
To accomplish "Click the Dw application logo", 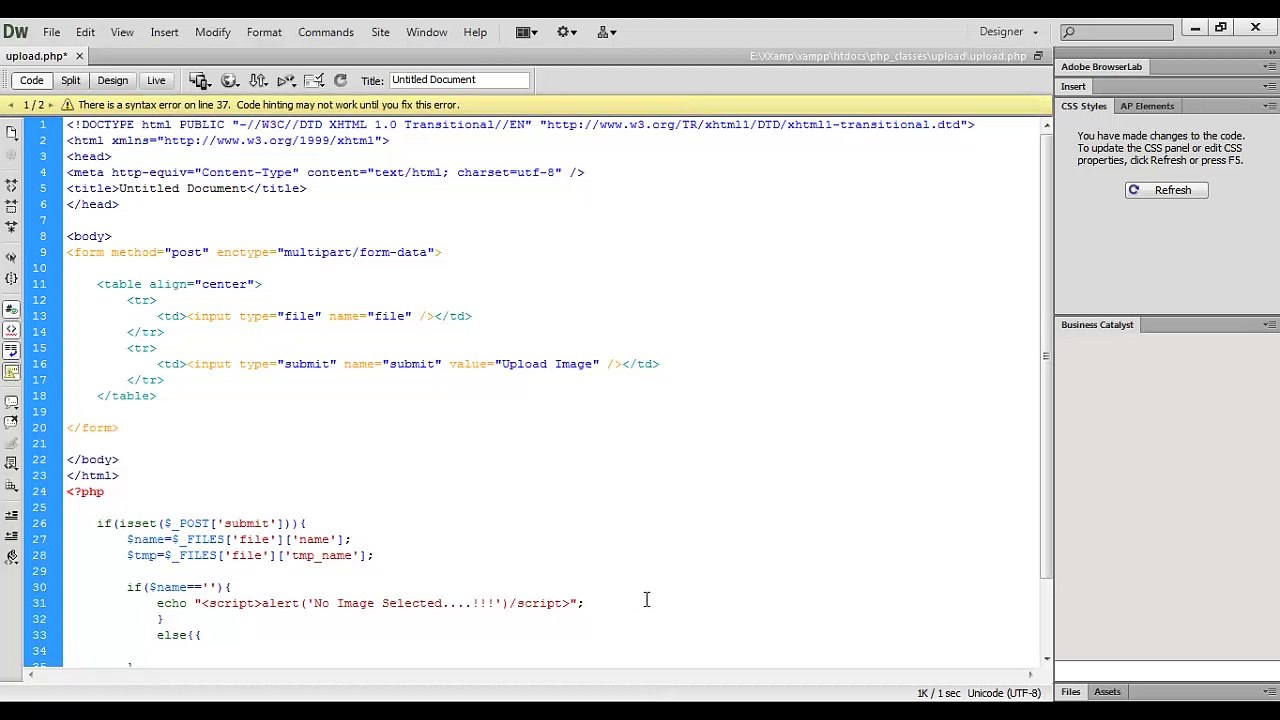I will [x=15, y=32].
